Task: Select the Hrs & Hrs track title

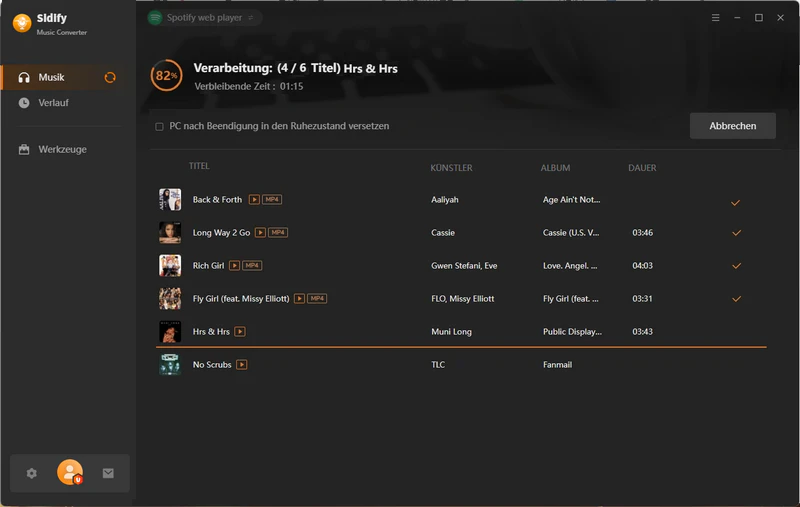Action: click(211, 332)
